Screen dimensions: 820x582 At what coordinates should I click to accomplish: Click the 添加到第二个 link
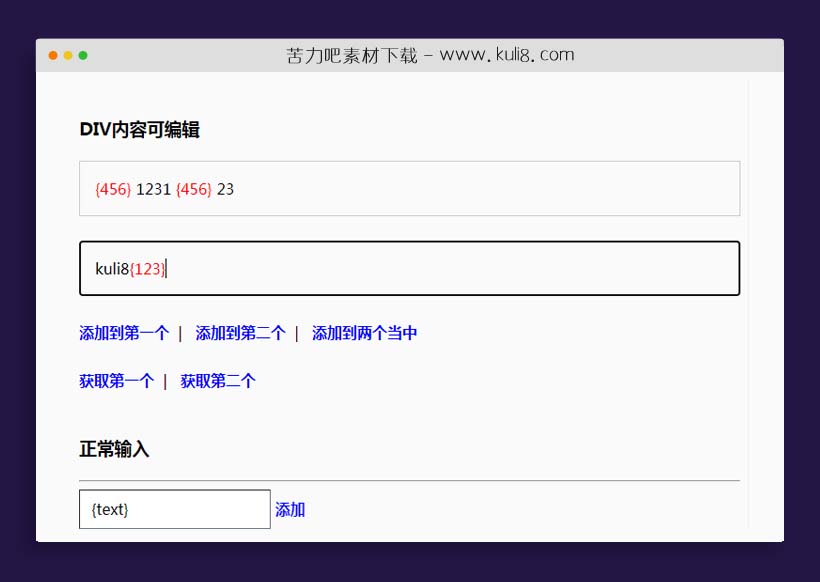click(238, 333)
